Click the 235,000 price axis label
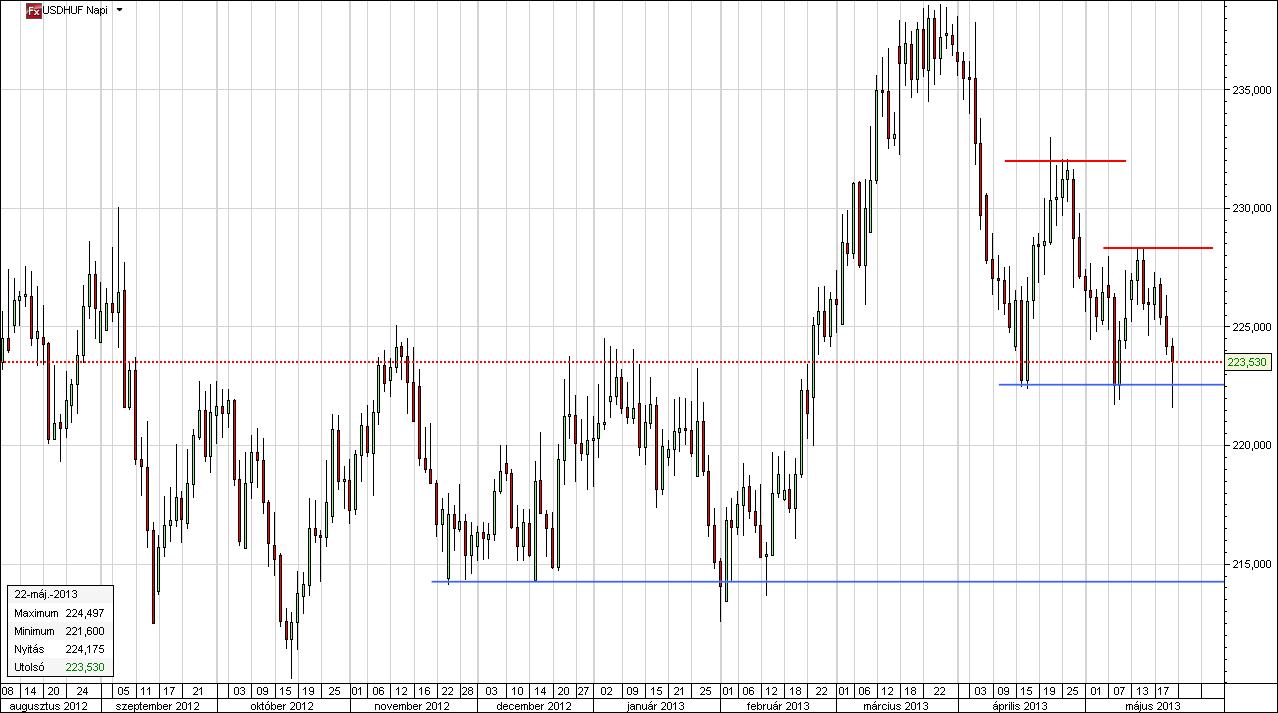The height and width of the screenshot is (713, 1278). (x=1253, y=90)
